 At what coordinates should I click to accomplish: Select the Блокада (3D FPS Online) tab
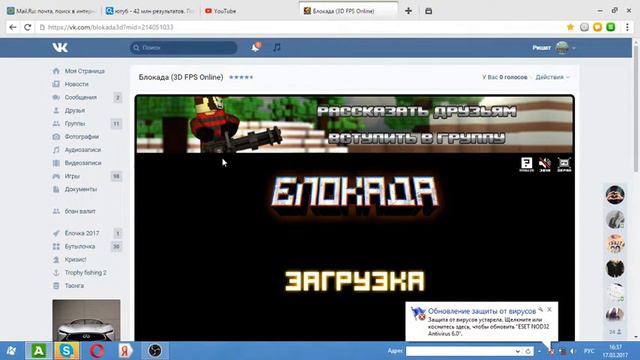pos(348,11)
